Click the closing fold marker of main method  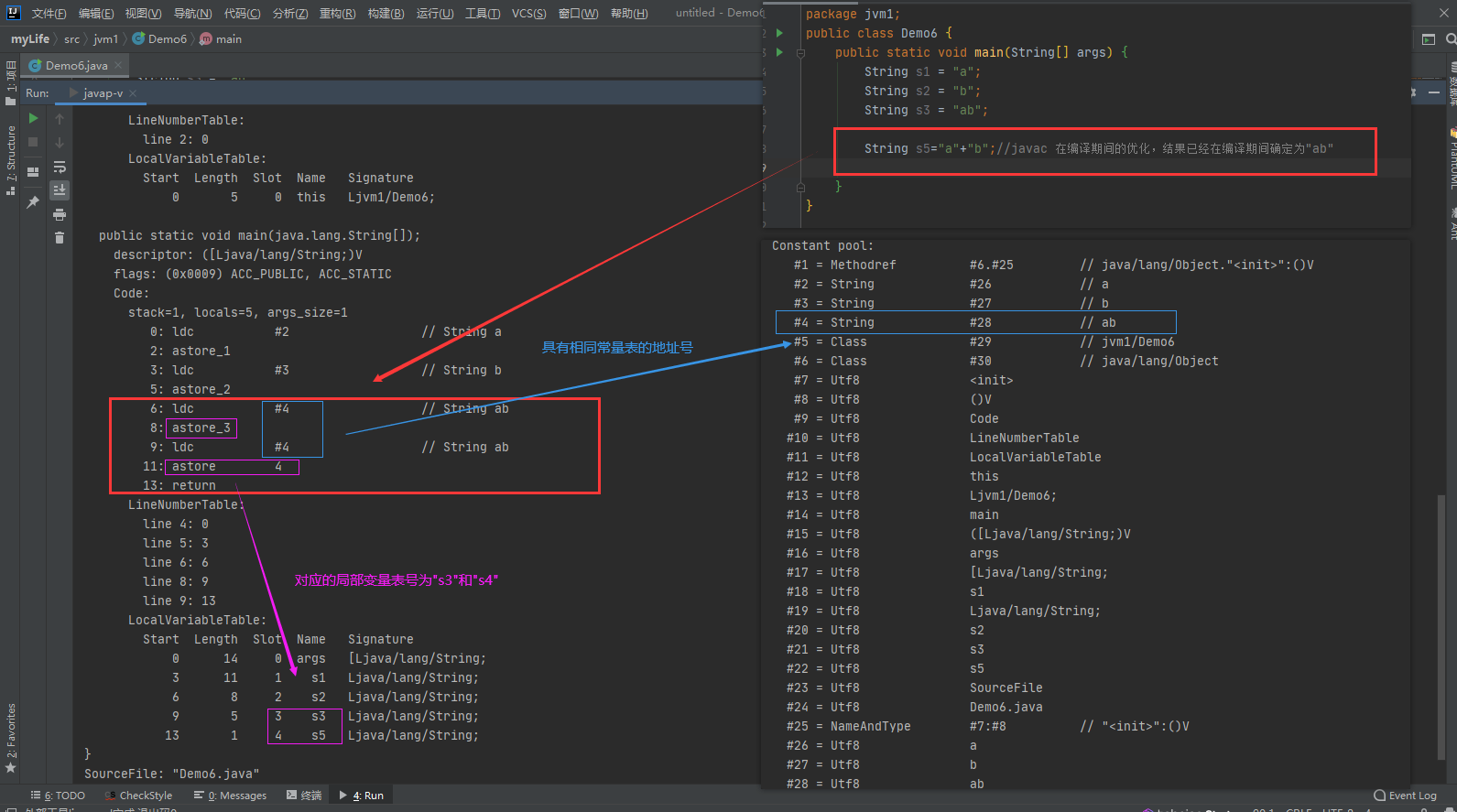click(x=800, y=187)
